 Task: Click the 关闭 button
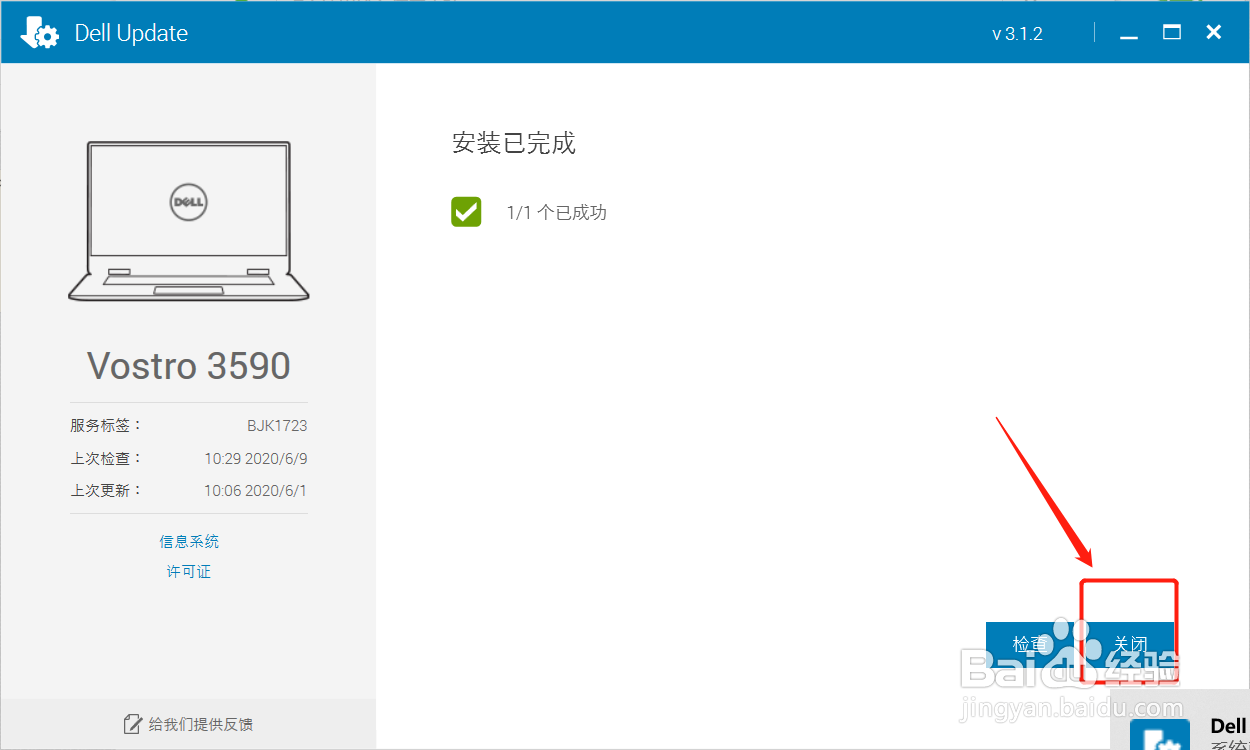click(1130, 645)
